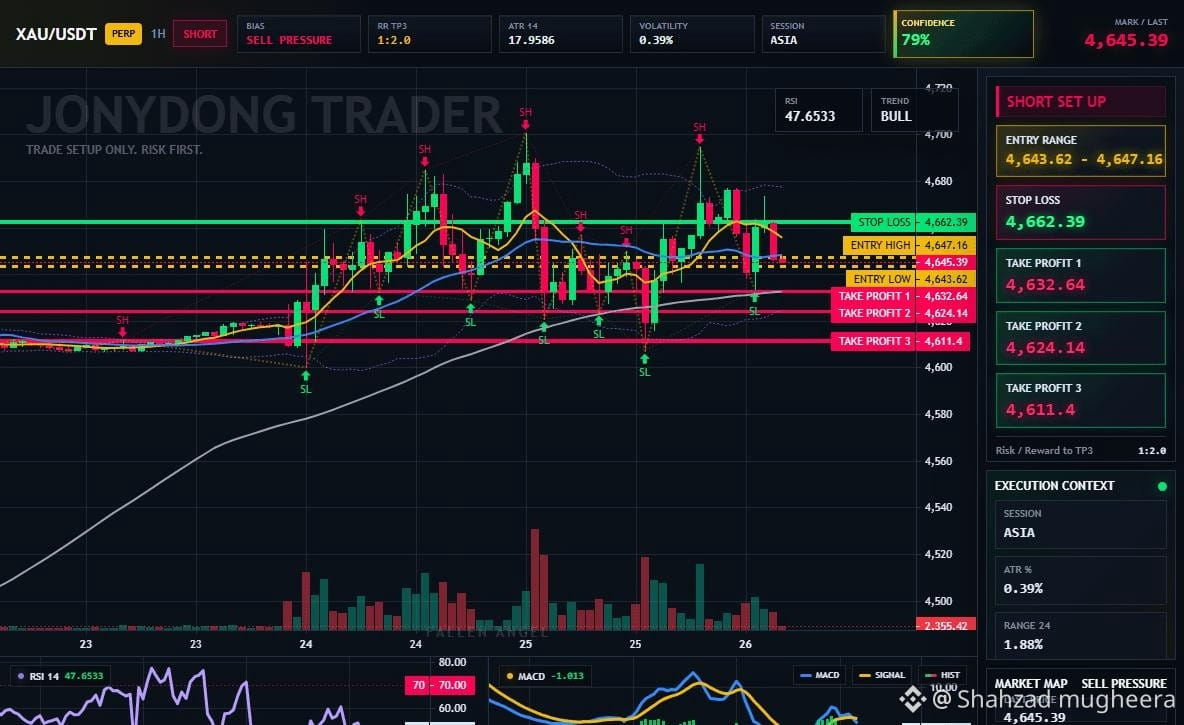This screenshot has width=1184, height=725.
Task: Click the Risk / Reward to TP3 row
Action: click(x=1081, y=451)
